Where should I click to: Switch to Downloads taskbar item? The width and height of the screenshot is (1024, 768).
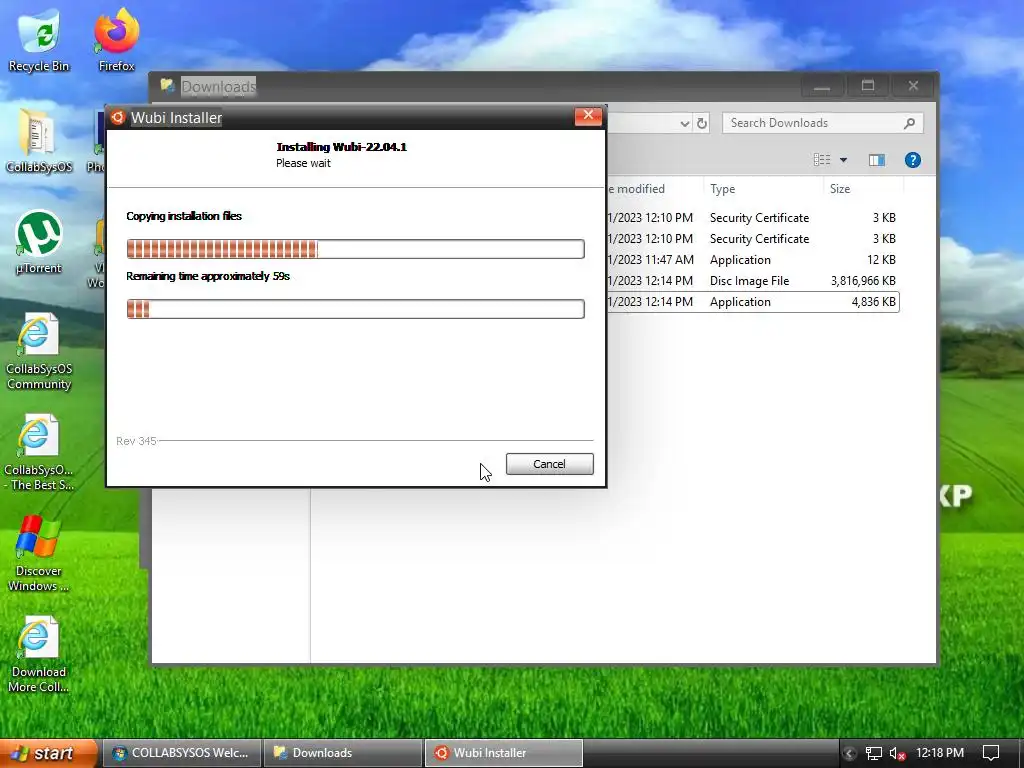(x=342, y=753)
